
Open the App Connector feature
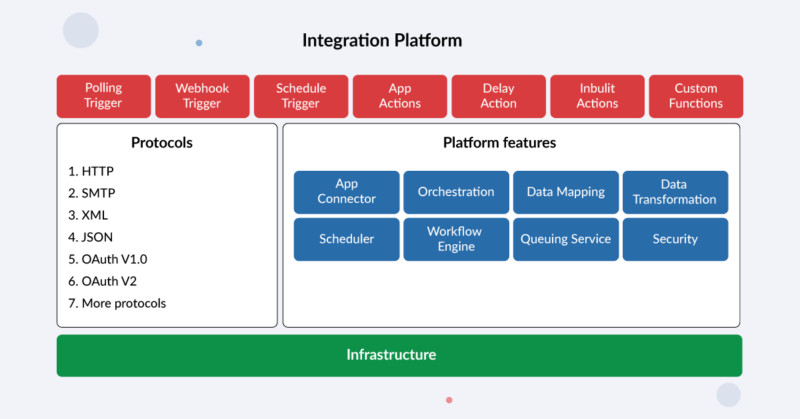click(x=346, y=192)
